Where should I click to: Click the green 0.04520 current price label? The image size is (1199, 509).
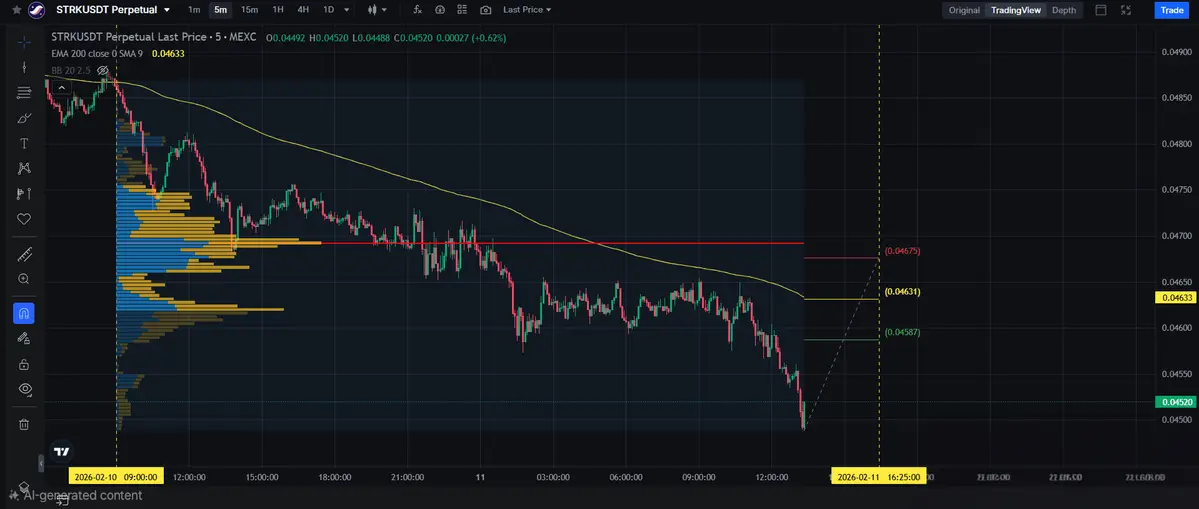(1175, 401)
